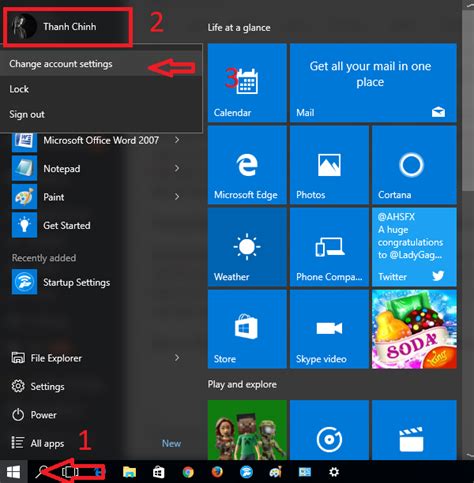Click the Windows Start button
This screenshot has height=483, width=474.
[13, 472]
